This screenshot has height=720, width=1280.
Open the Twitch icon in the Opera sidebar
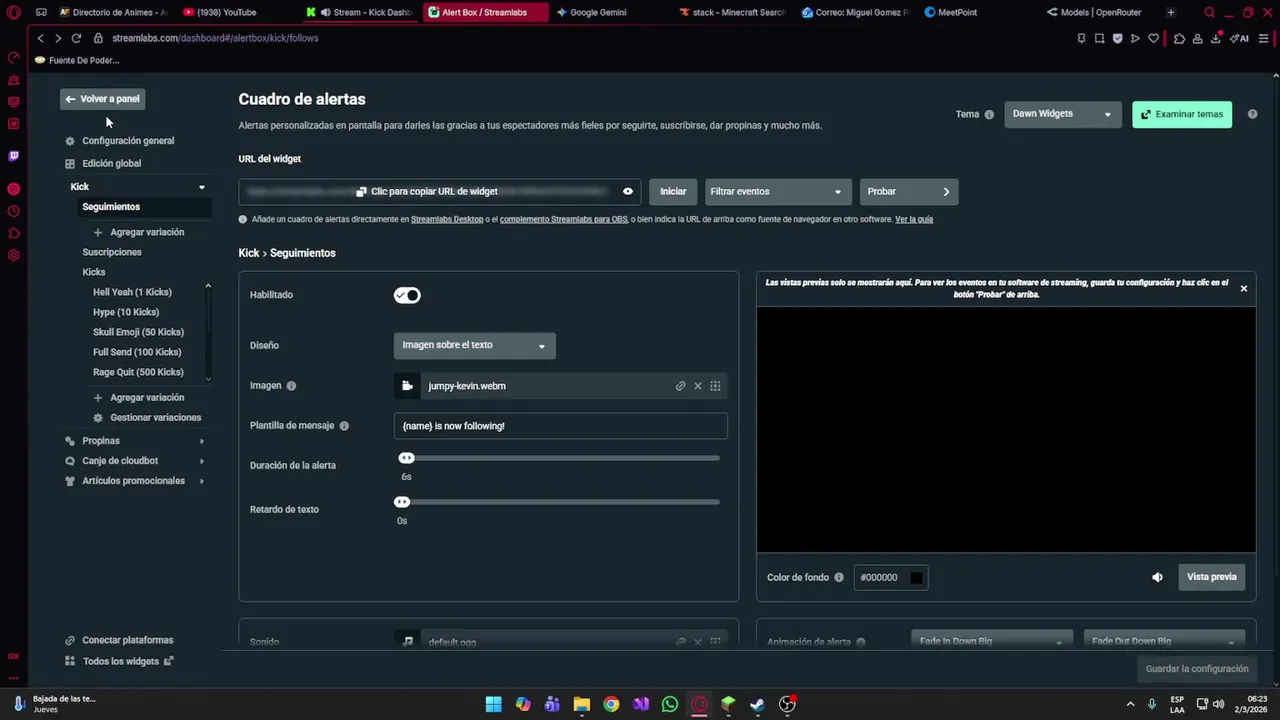pos(14,156)
